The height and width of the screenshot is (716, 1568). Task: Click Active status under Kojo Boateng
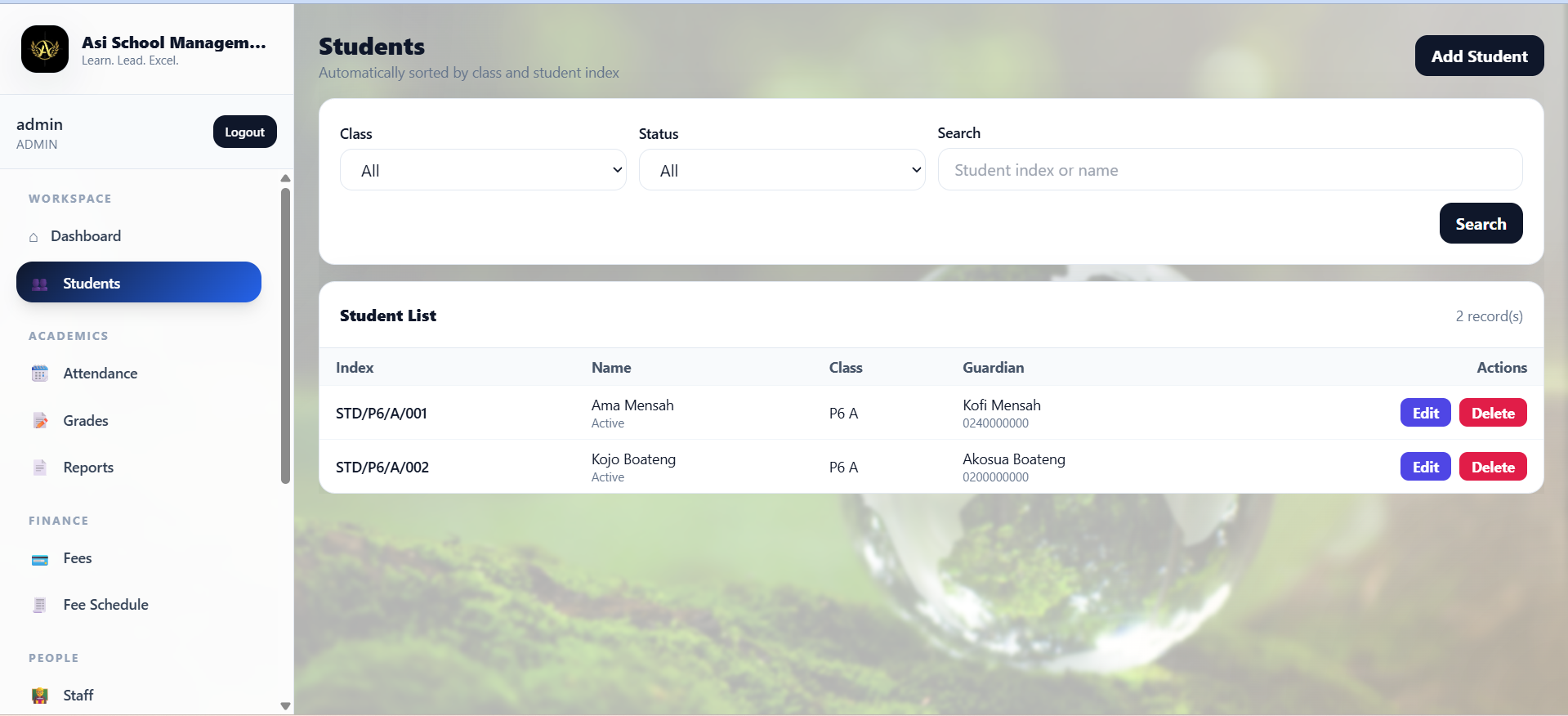click(608, 477)
